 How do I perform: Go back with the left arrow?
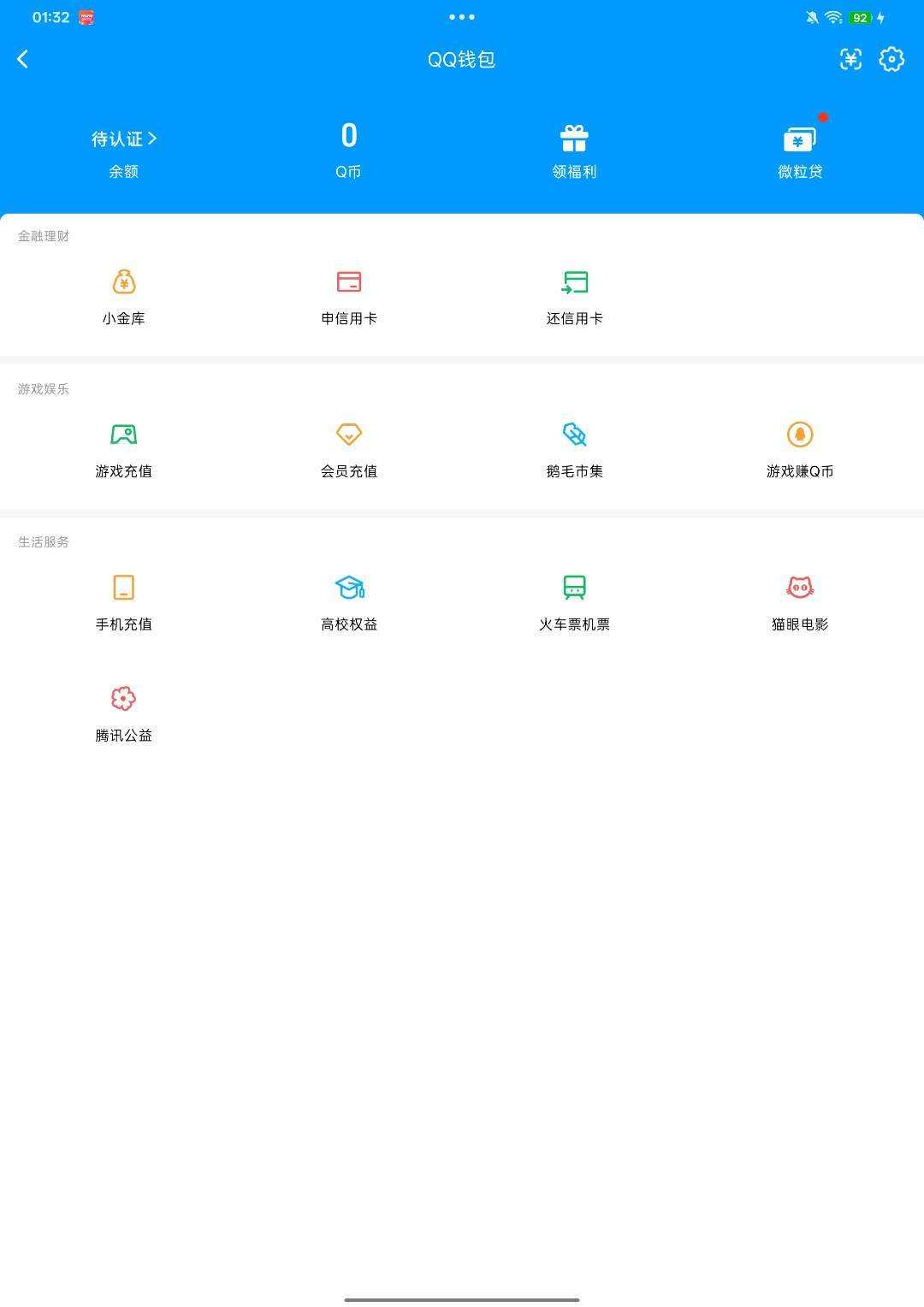coord(23,59)
